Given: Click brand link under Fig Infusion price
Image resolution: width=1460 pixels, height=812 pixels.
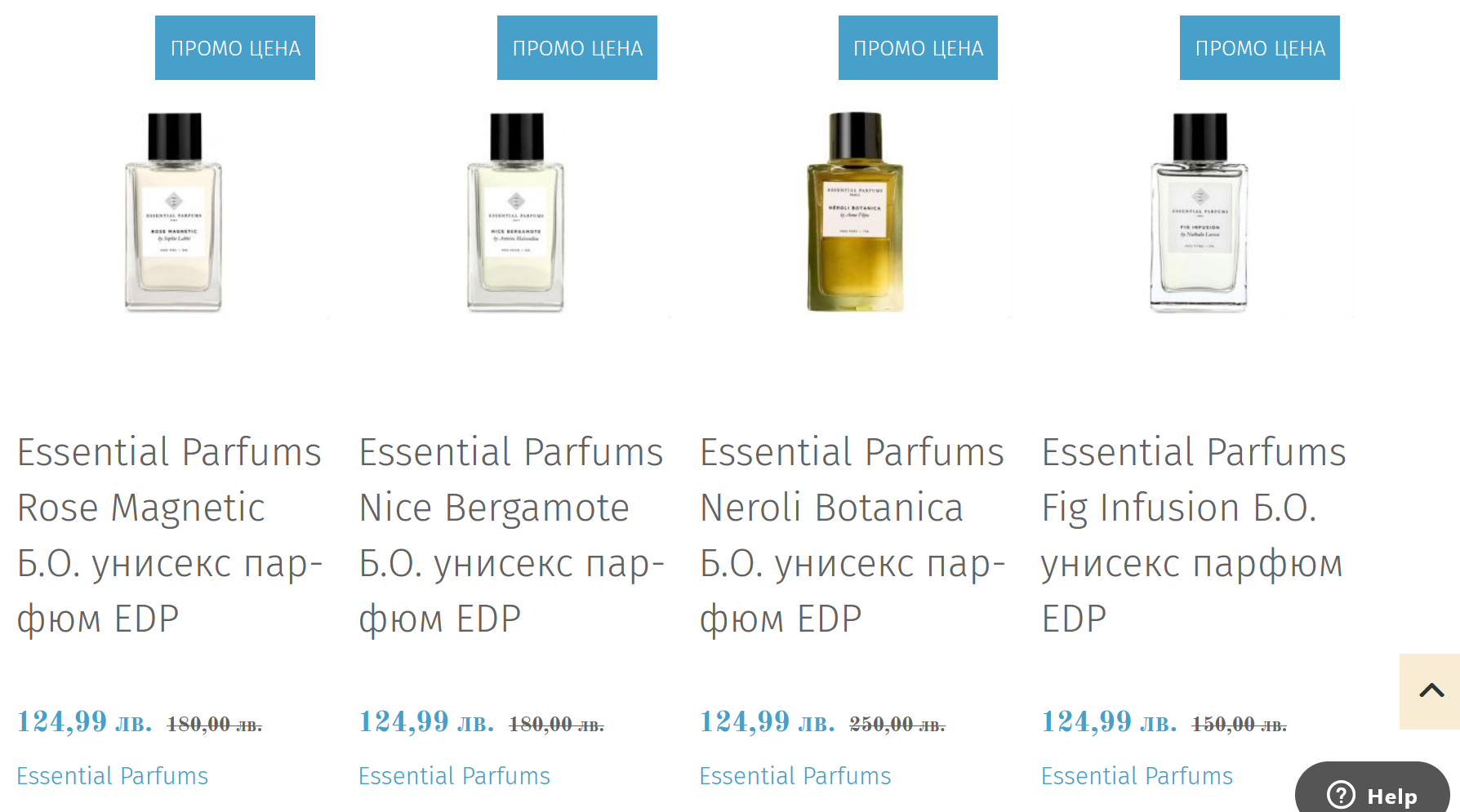Looking at the screenshot, I should pyautogui.click(x=1137, y=775).
